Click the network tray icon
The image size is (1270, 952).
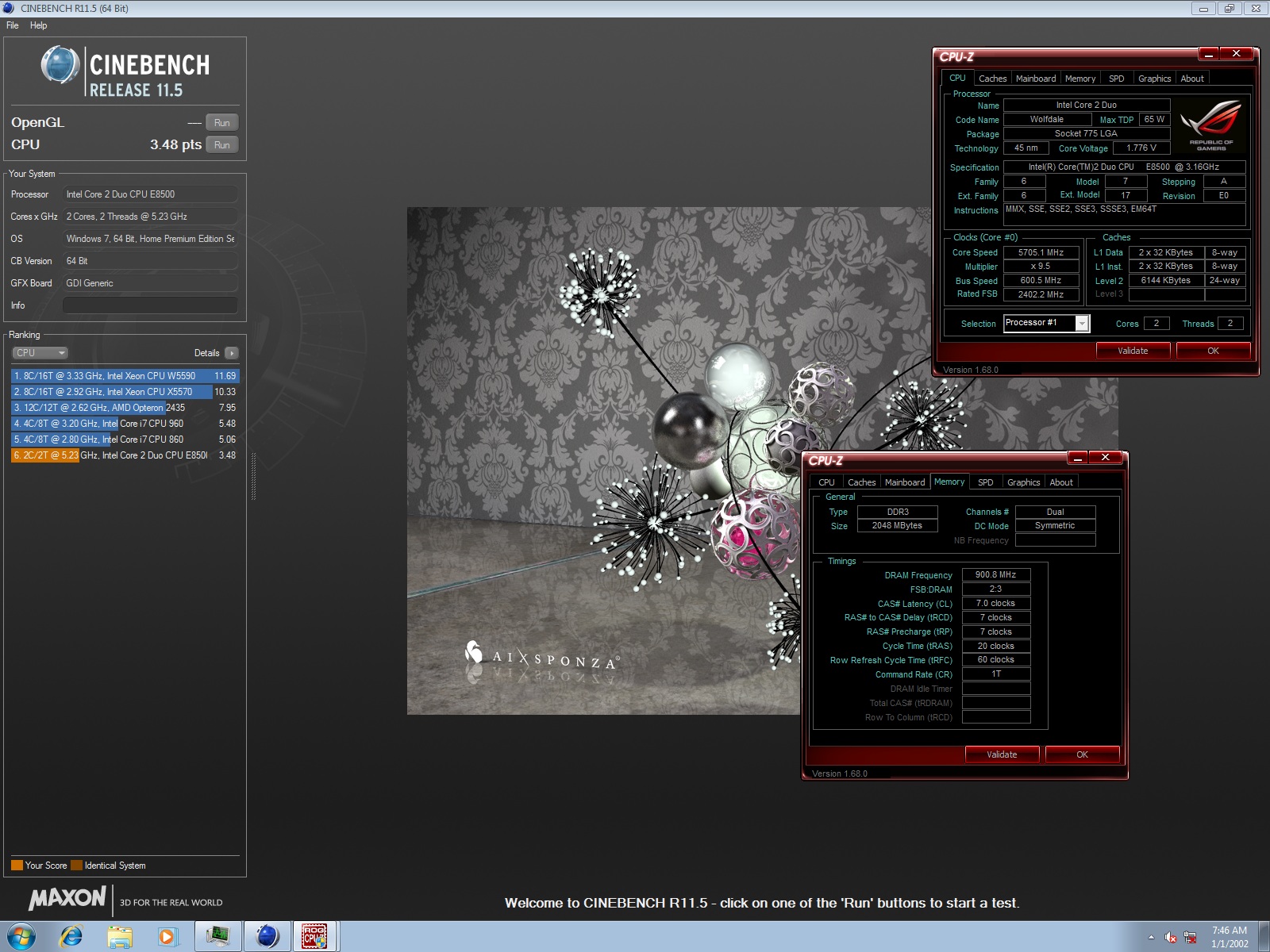1190,937
